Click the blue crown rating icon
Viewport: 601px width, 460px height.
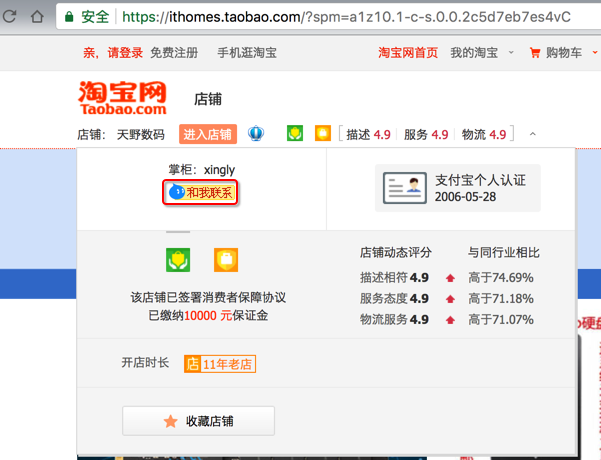(x=256, y=134)
